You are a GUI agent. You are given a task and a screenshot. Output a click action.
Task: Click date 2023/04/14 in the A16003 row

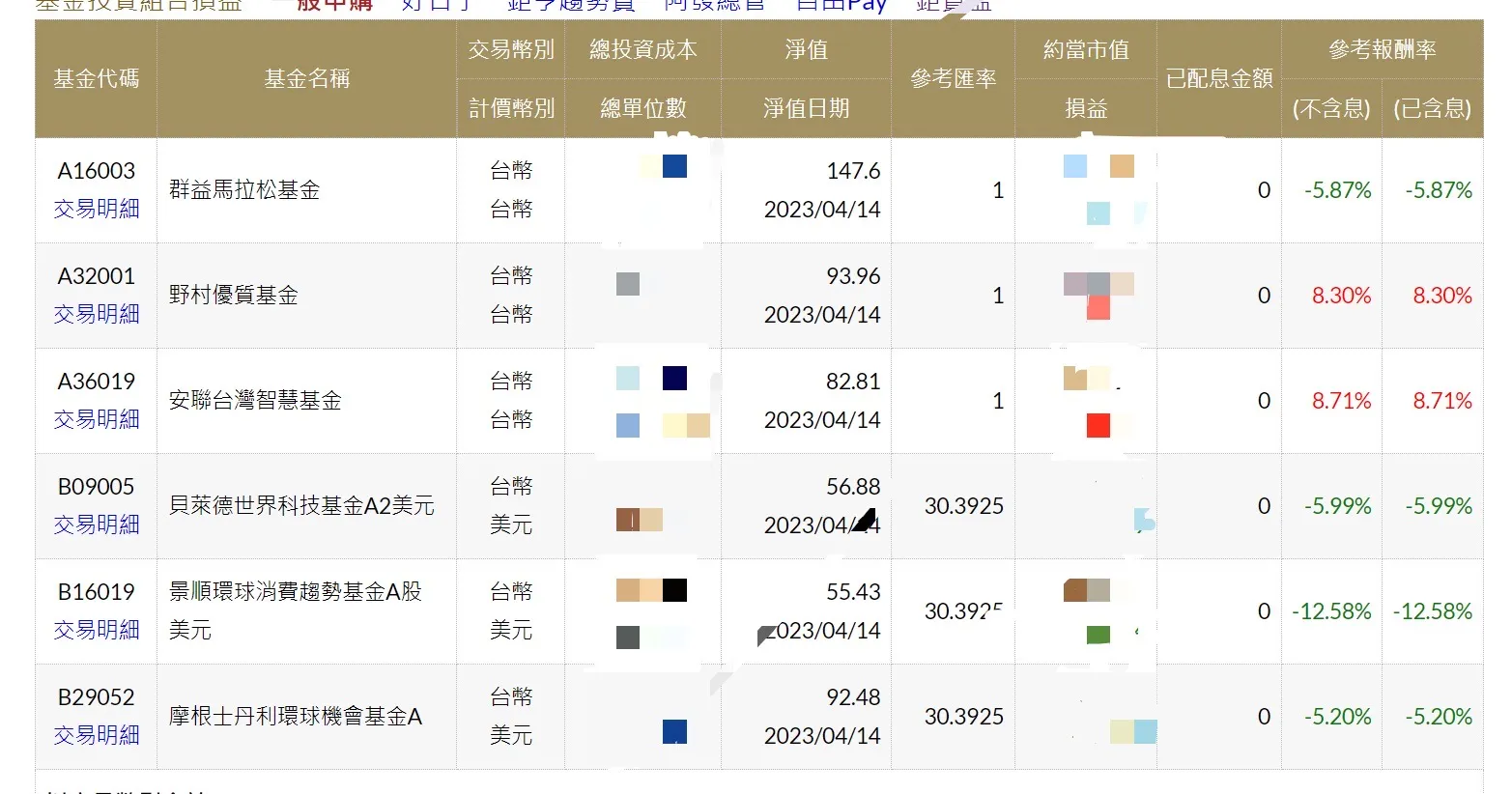(822, 210)
